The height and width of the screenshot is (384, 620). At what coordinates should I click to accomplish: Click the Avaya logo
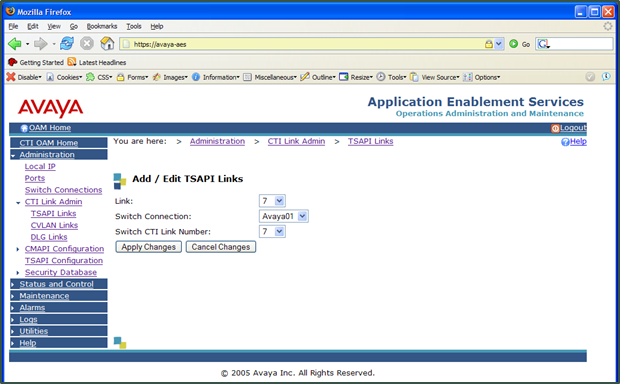point(51,108)
